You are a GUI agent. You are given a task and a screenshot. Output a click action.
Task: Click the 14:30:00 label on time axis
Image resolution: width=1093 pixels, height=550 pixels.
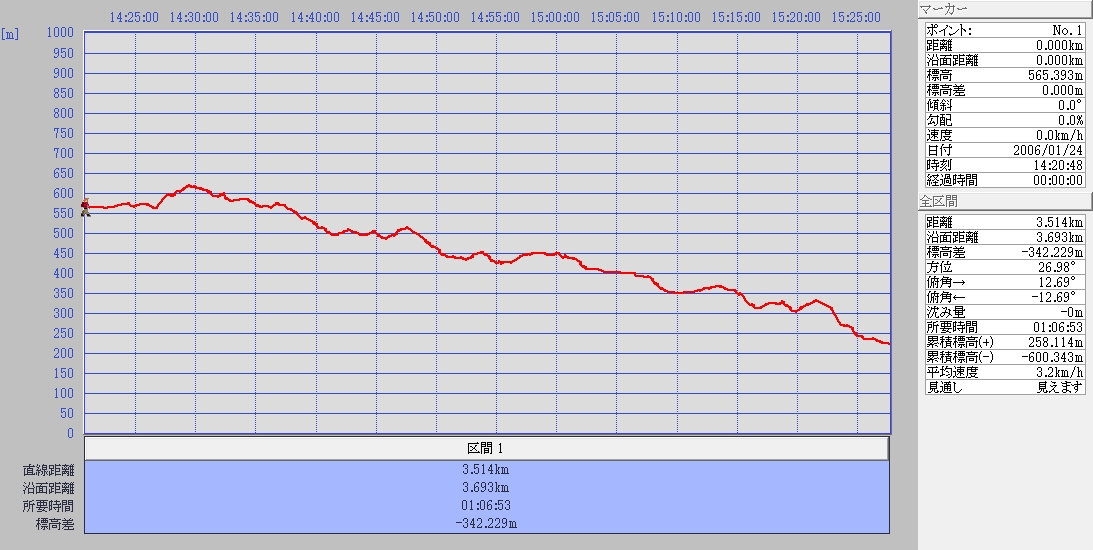pos(194,17)
